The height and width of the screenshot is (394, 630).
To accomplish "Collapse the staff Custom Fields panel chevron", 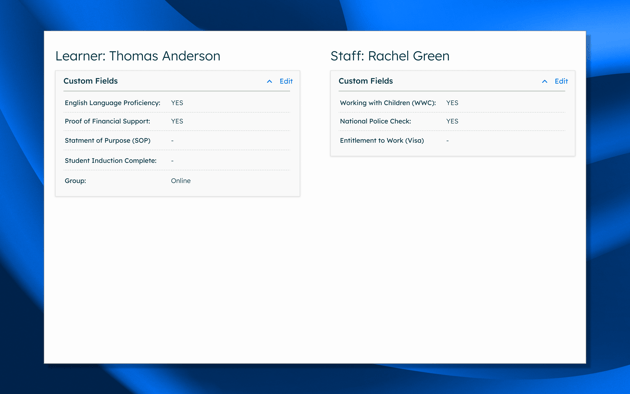I will click(544, 82).
